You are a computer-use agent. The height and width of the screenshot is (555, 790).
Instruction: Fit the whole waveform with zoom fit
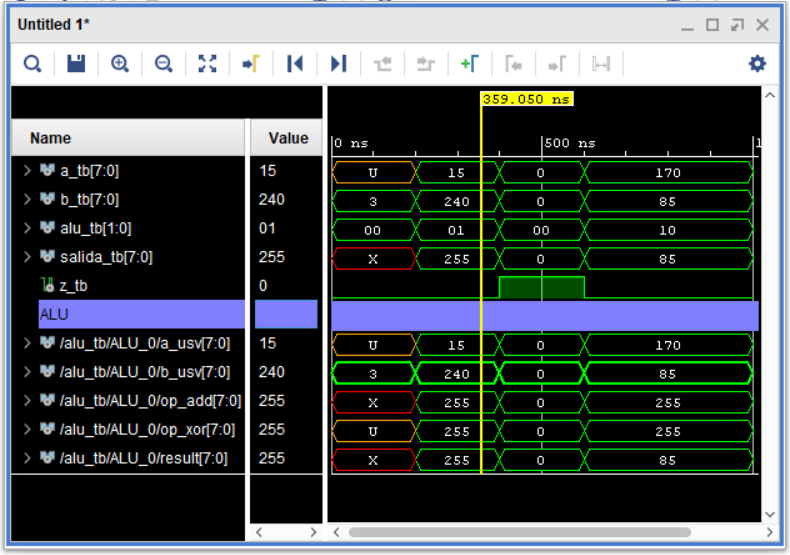click(x=207, y=64)
